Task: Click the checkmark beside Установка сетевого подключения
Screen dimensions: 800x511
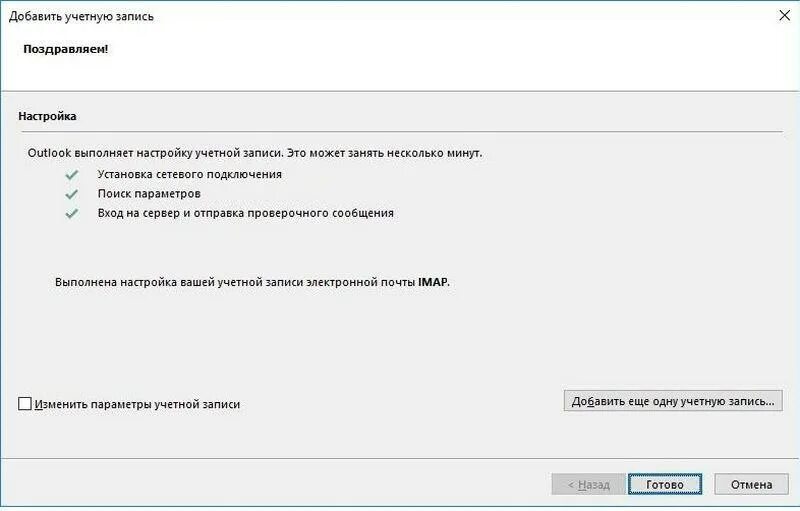Action: tap(71, 175)
